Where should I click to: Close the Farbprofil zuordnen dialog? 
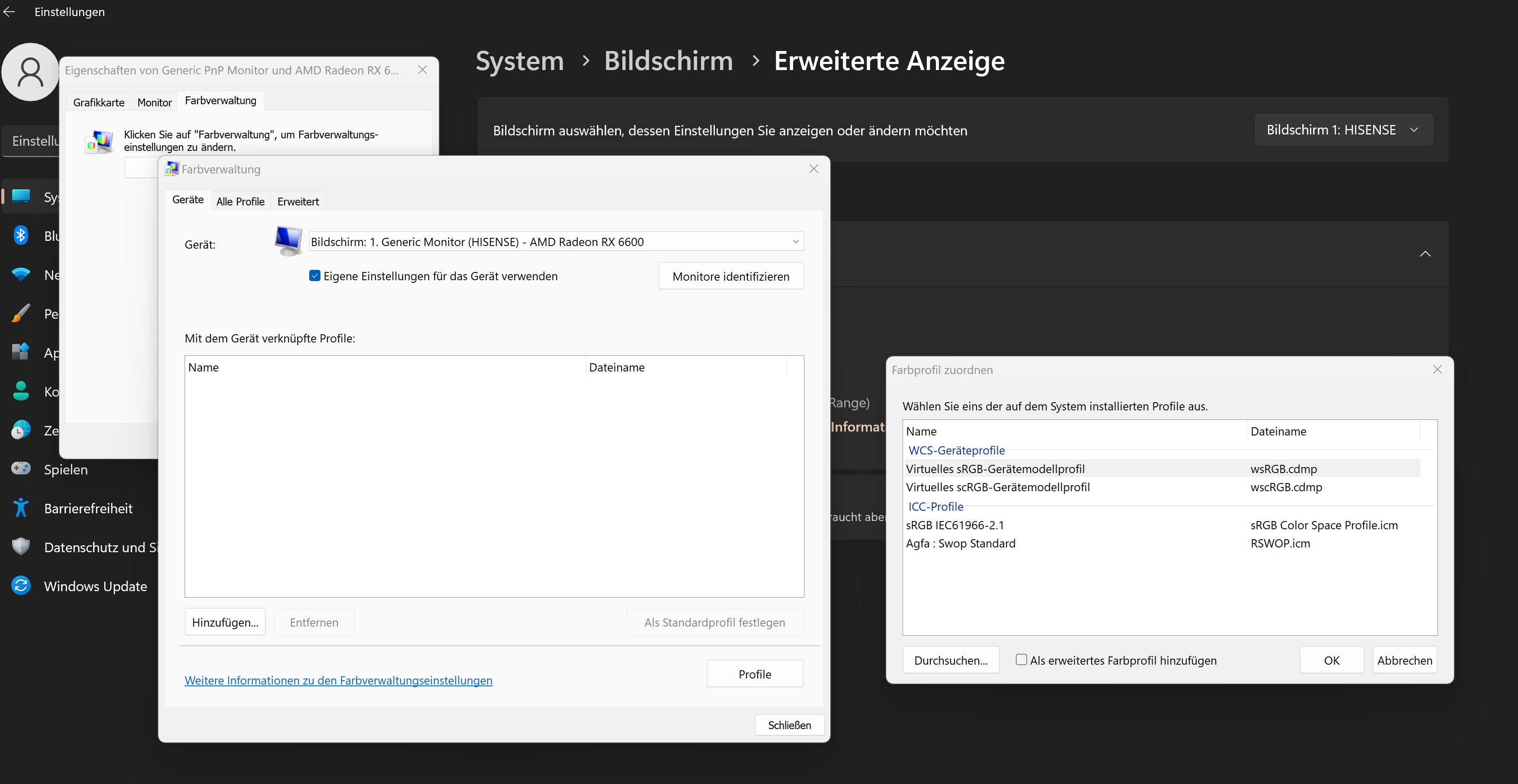pyautogui.click(x=1437, y=369)
